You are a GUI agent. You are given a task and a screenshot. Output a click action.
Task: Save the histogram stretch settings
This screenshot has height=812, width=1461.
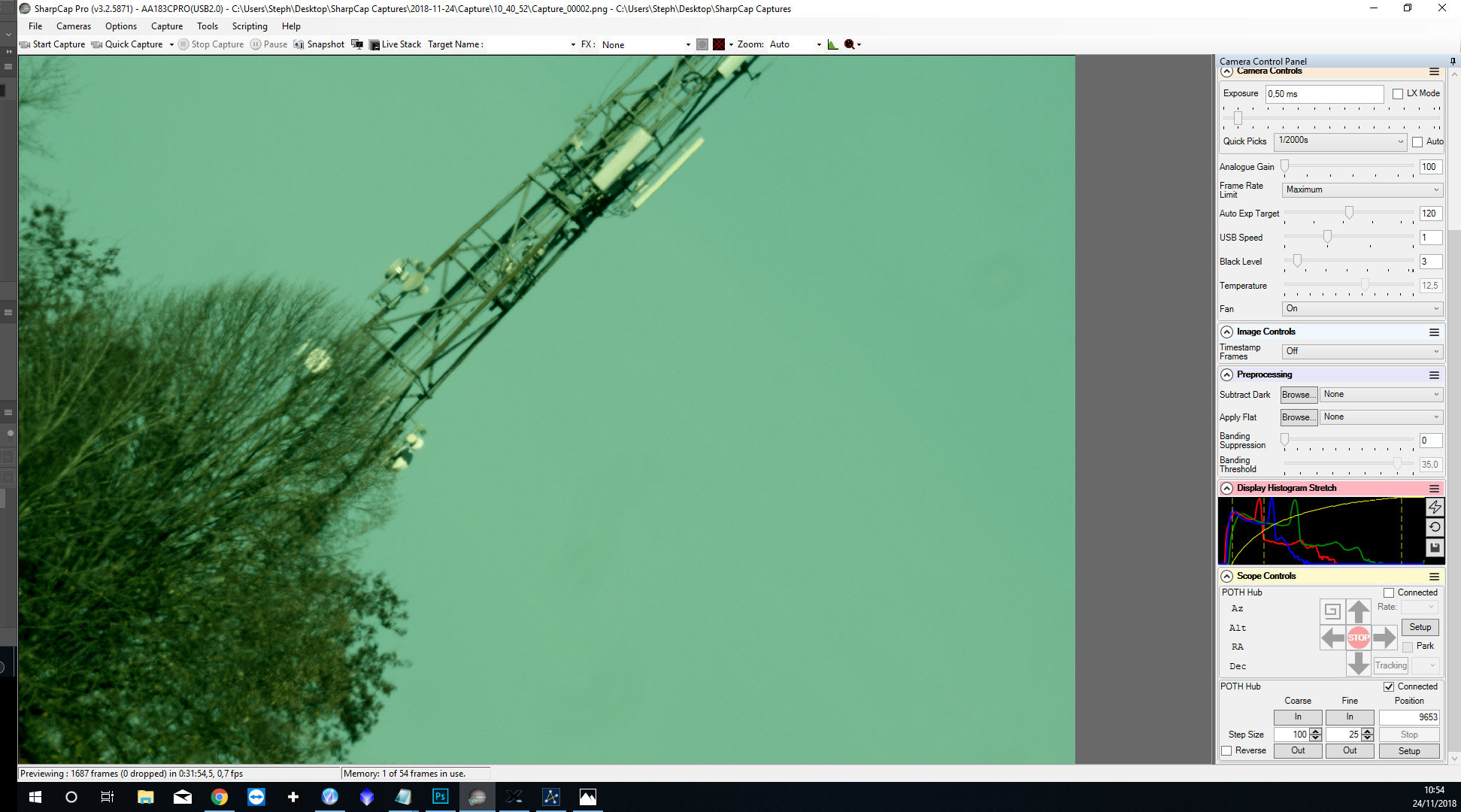click(x=1434, y=547)
